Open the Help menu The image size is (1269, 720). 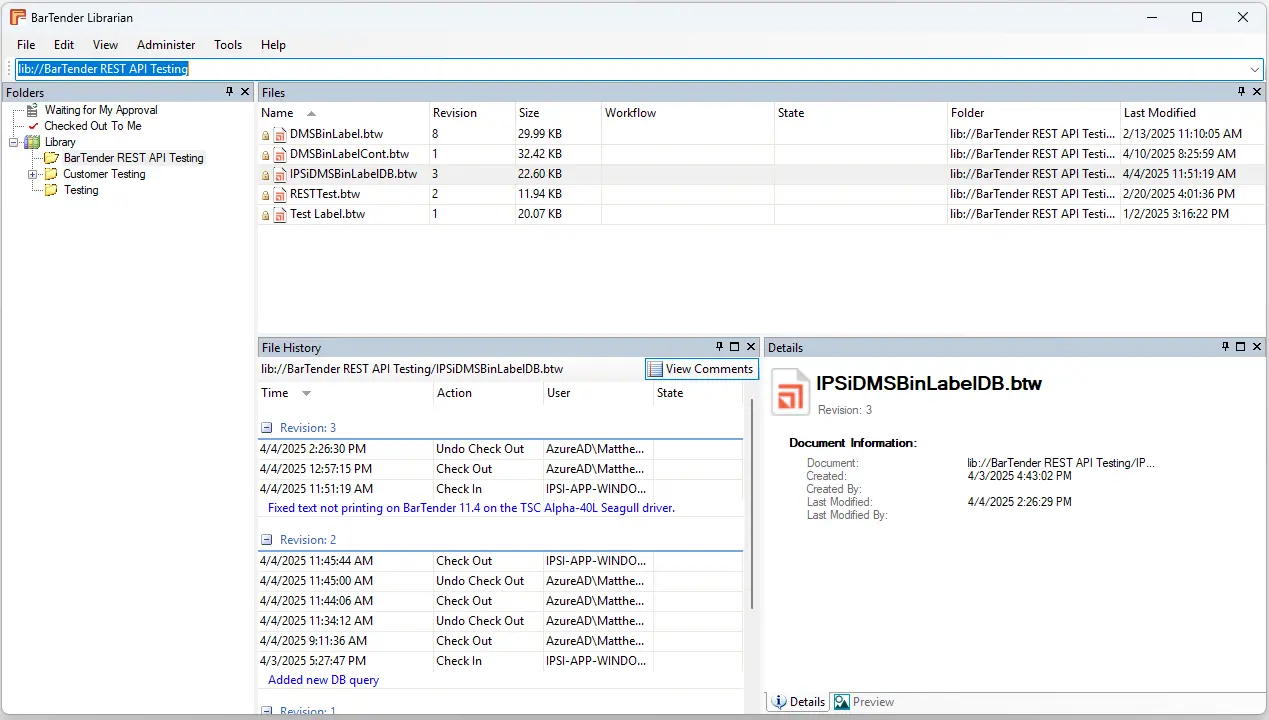(273, 45)
